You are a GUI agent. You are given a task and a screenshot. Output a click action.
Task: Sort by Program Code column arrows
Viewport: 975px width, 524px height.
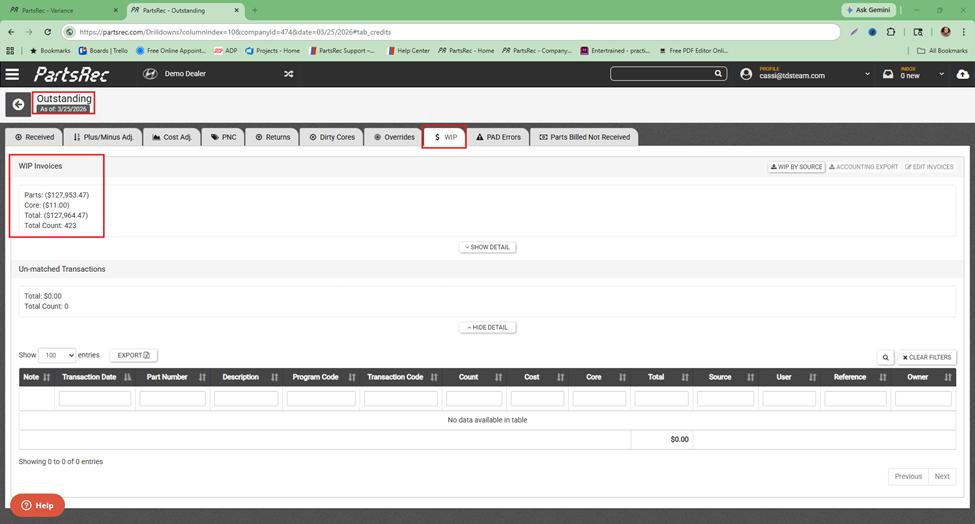[x=352, y=377]
